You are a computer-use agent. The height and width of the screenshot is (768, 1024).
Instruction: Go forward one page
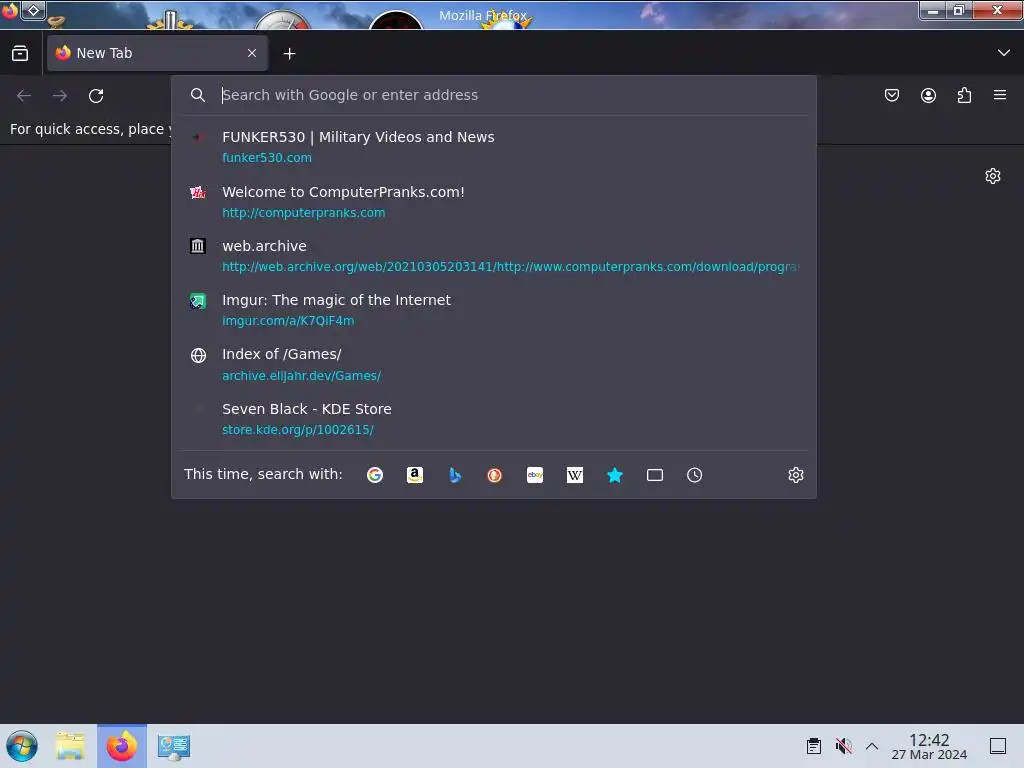point(60,96)
